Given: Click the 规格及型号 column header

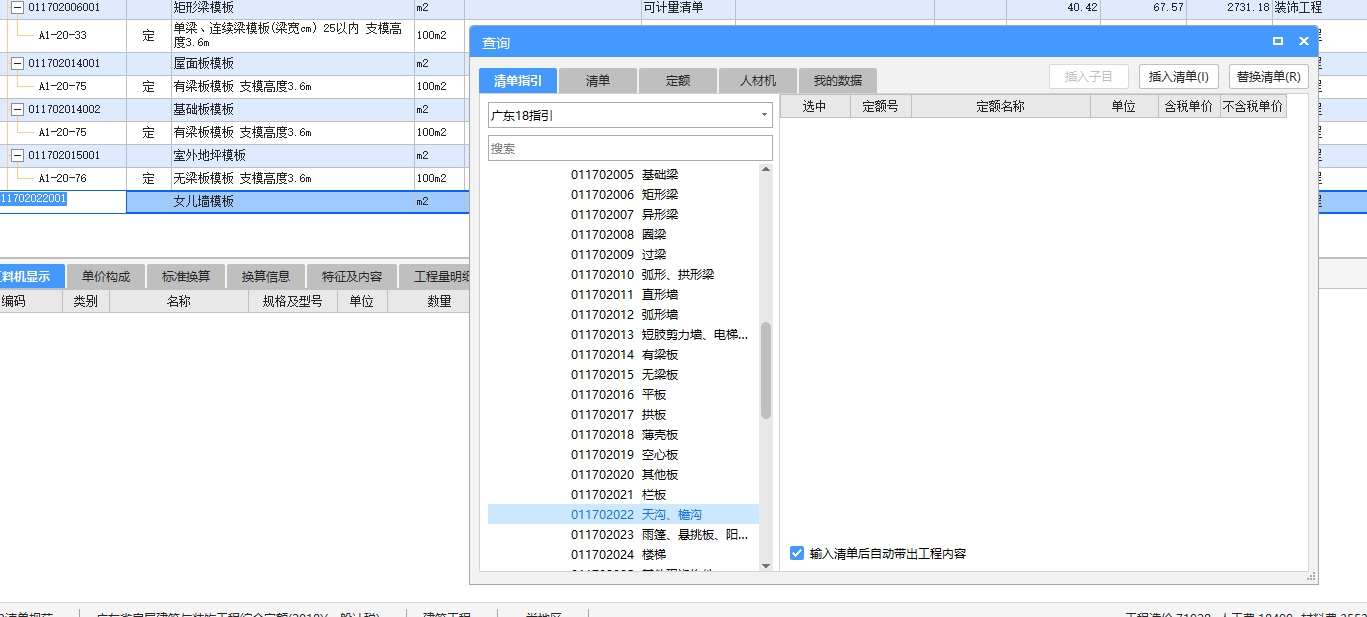Looking at the screenshot, I should coord(292,301).
